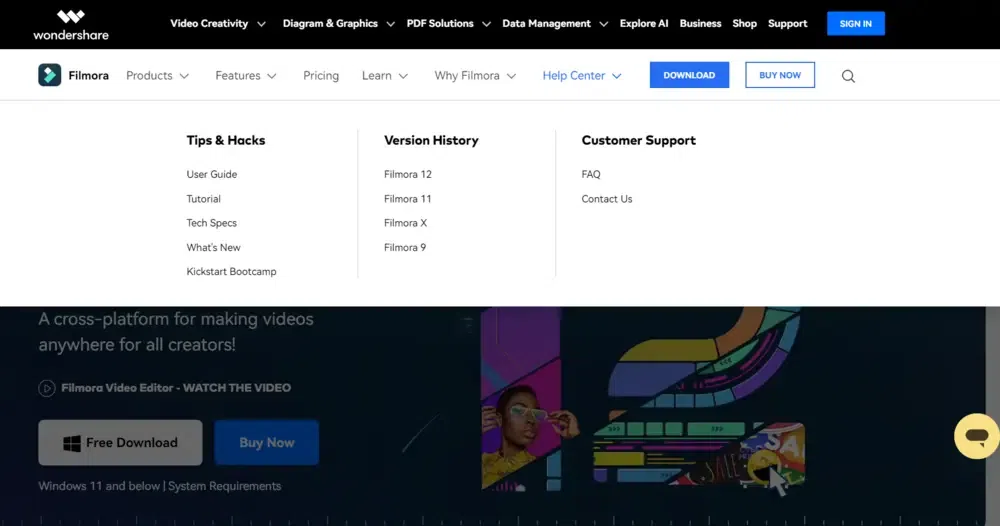Open the Pricing page
This screenshot has height=526, width=1000.
[x=321, y=75]
